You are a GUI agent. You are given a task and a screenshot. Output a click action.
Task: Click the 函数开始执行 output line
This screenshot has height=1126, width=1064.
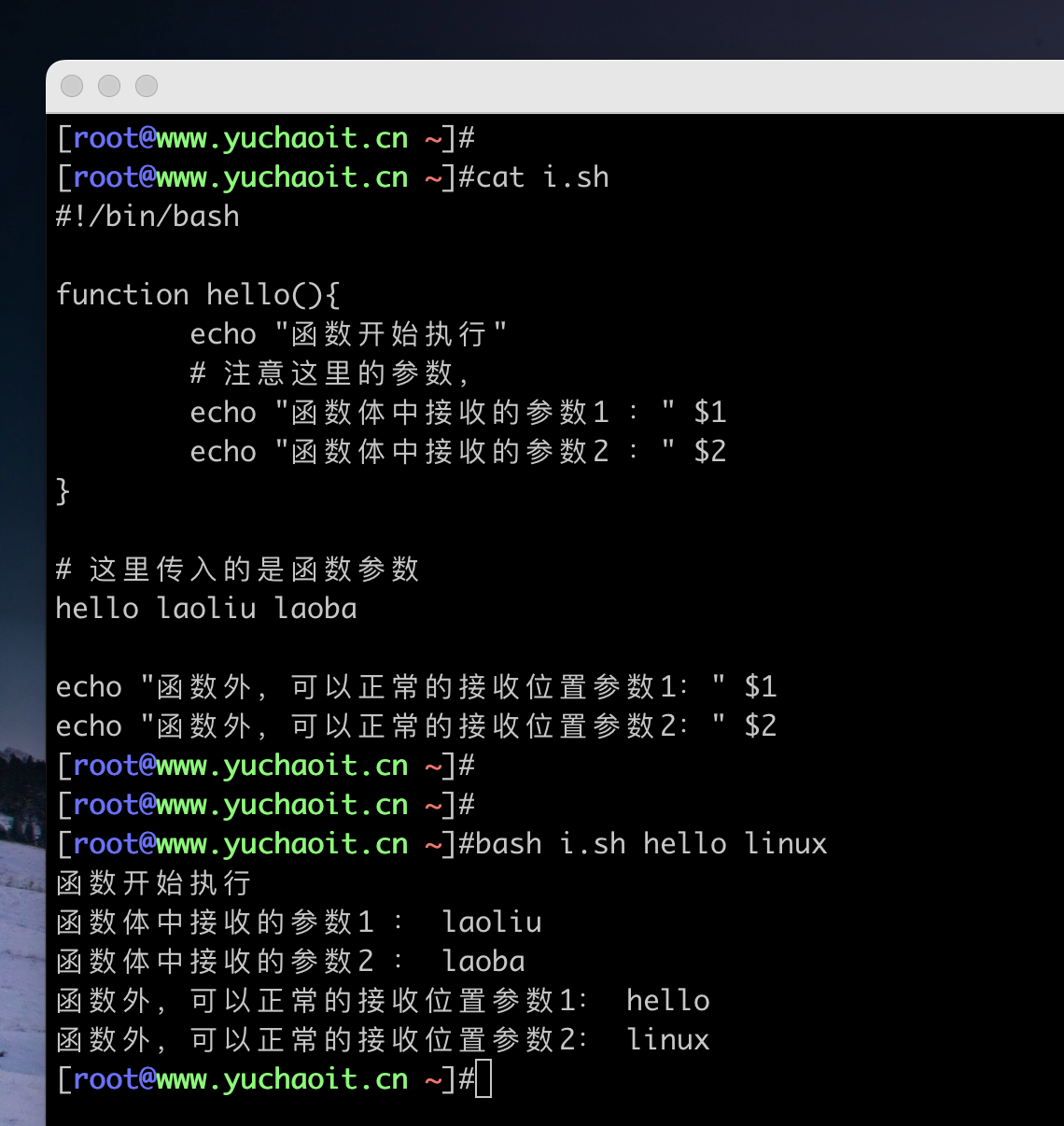(x=151, y=882)
